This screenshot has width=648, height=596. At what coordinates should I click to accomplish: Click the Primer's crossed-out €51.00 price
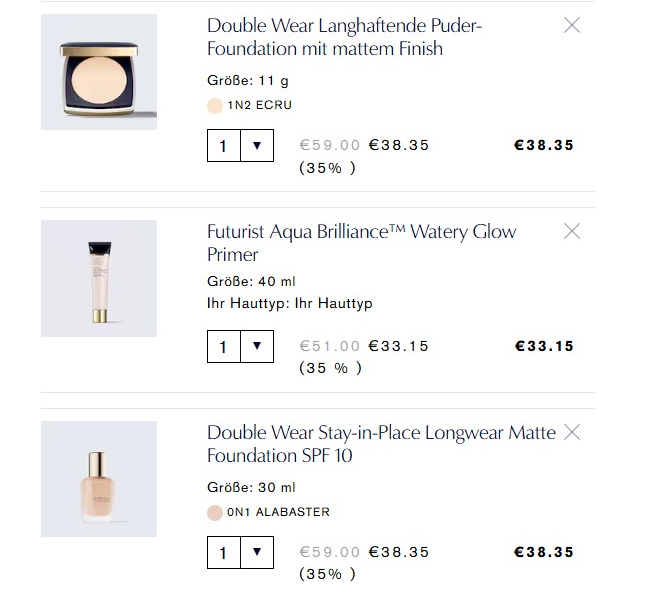(330, 347)
